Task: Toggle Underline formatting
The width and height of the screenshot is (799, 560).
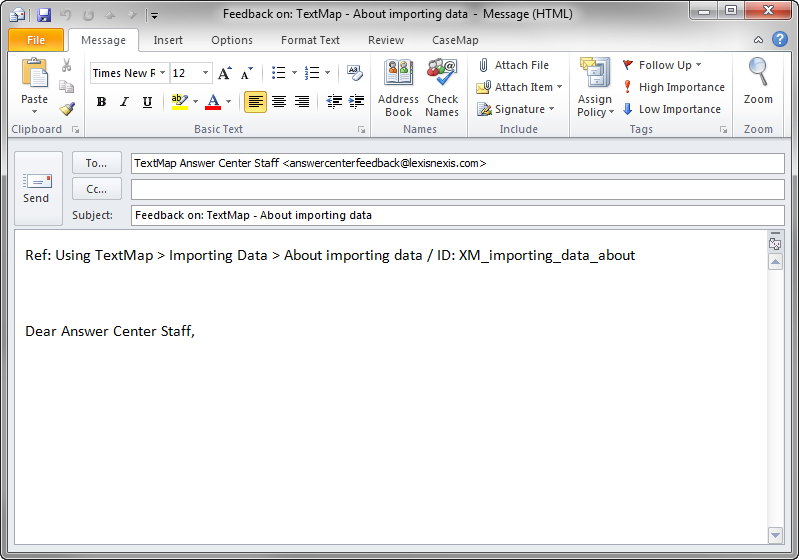Action: [147, 102]
